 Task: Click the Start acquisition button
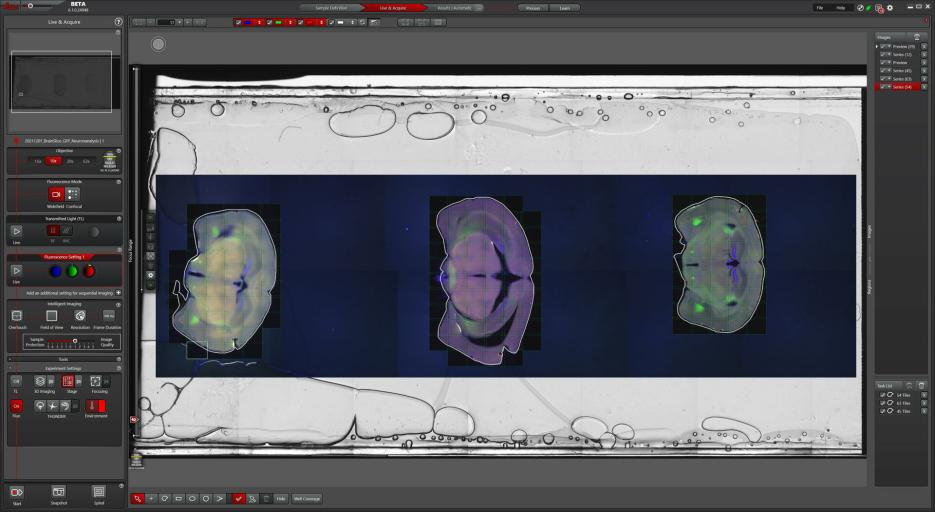(x=17, y=492)
